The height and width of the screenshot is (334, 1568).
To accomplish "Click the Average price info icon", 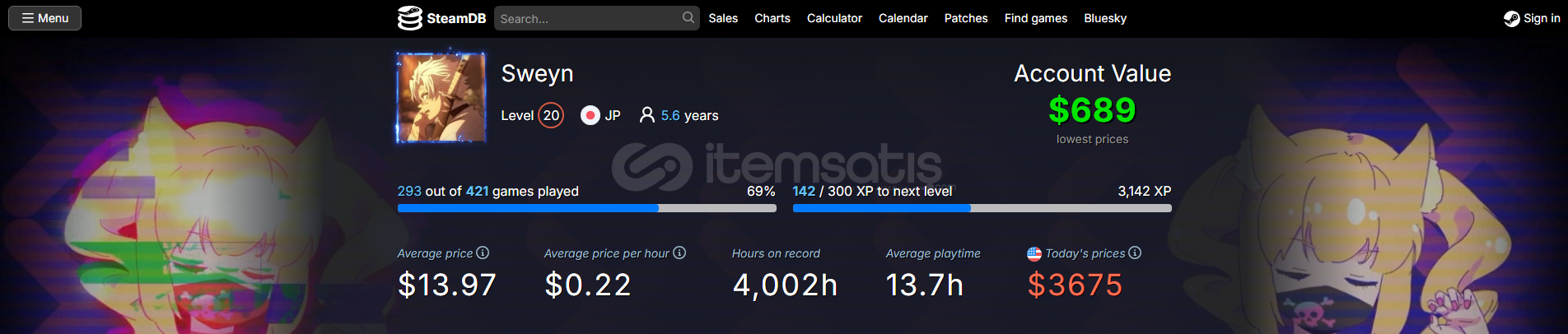I will (483, 253).
